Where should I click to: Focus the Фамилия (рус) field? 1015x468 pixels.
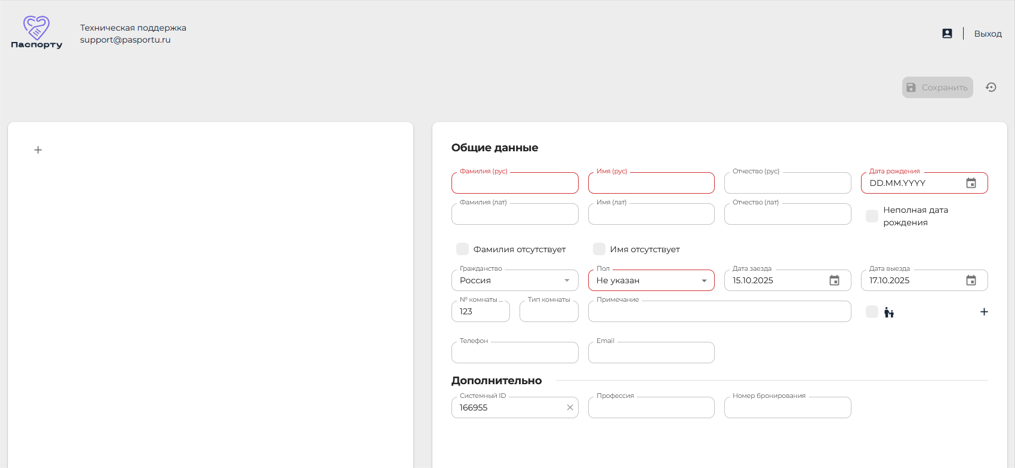[515, 183]
